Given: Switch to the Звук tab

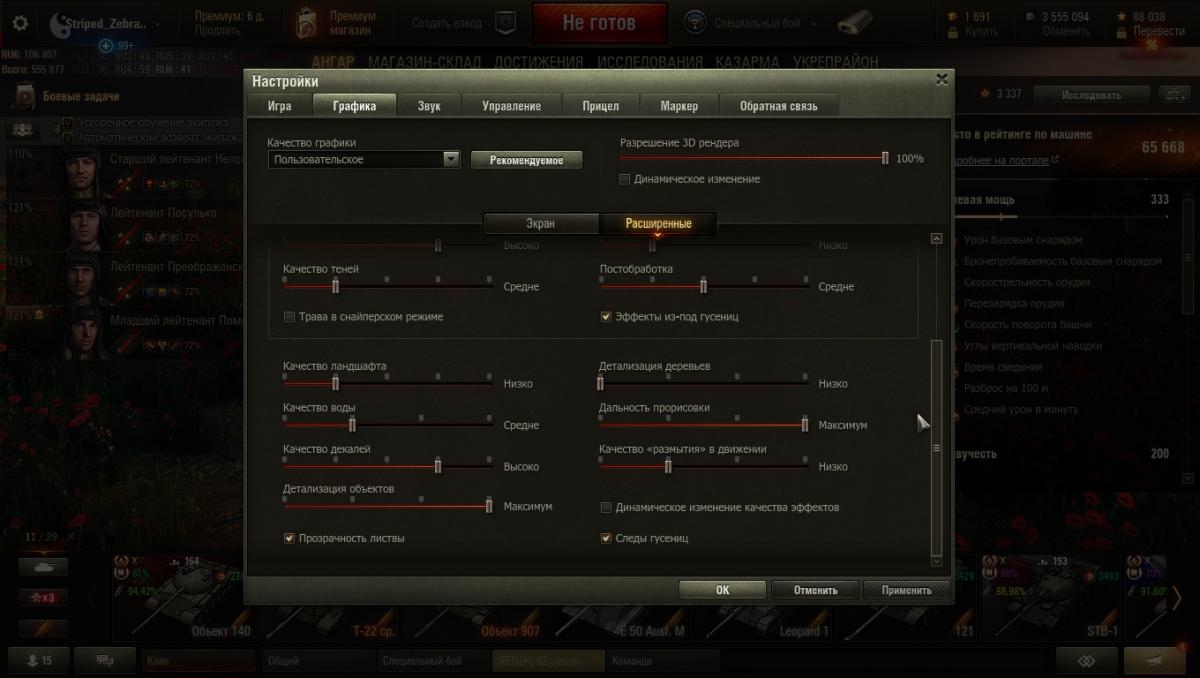Looking at the screenshot, I should [x=429, y=106].
